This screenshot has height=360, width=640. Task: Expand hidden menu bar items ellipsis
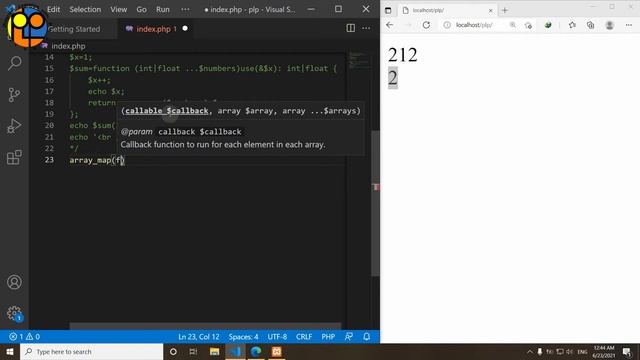(185, 9)
